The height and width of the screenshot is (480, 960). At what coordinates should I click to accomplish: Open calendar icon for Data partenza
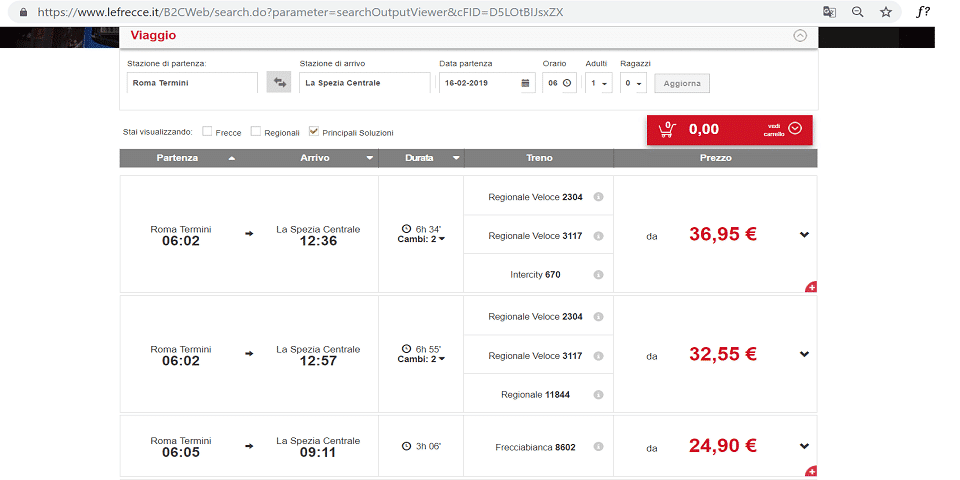[x=525, y=83]
